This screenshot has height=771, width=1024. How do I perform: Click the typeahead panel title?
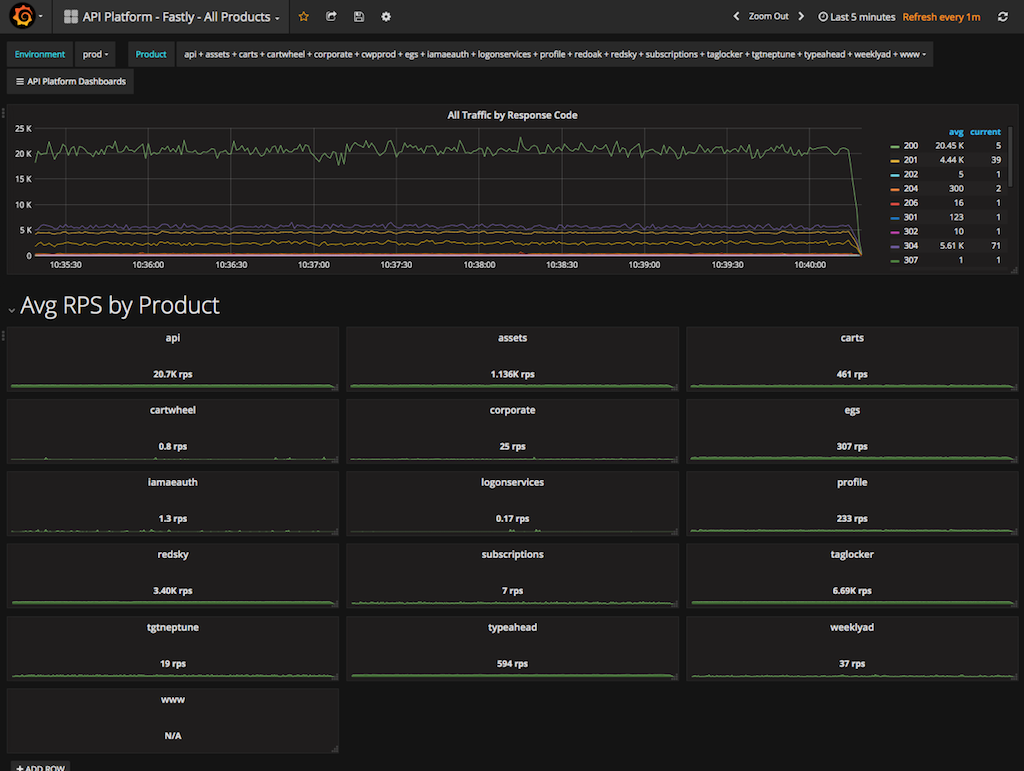point(512,627)
